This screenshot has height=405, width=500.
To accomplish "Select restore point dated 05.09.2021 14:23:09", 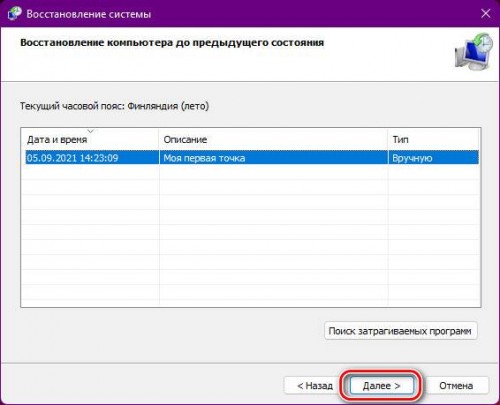I will 252,158.
